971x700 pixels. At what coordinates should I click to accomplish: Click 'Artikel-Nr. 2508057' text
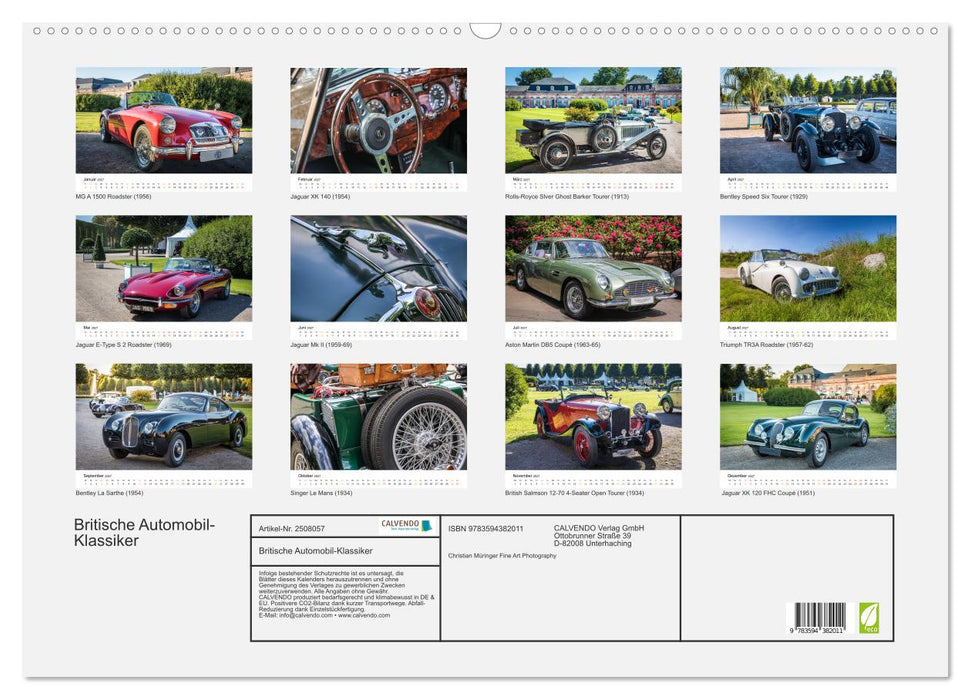292,528
